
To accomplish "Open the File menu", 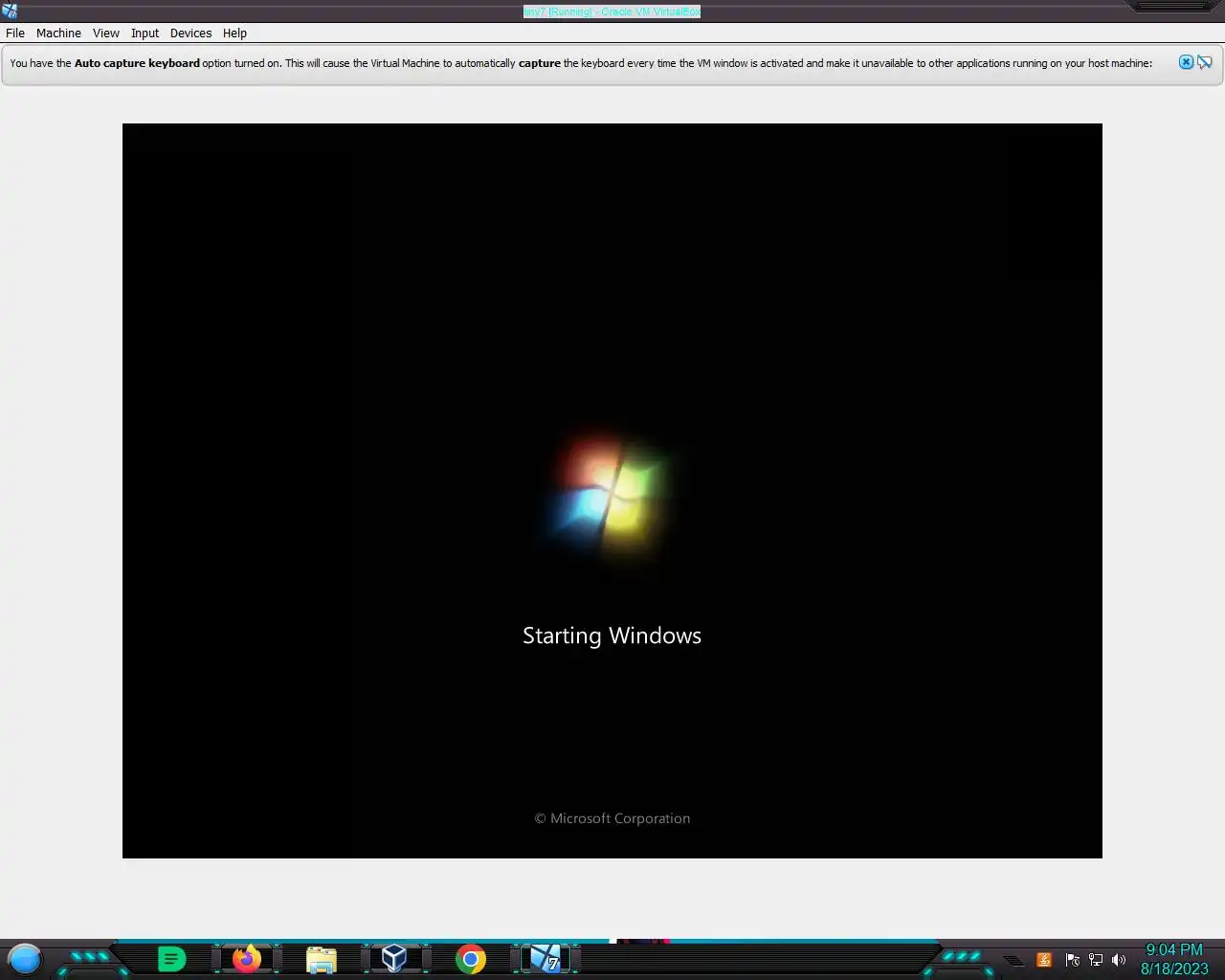I will pyautogui.click(x=15, y=33).
